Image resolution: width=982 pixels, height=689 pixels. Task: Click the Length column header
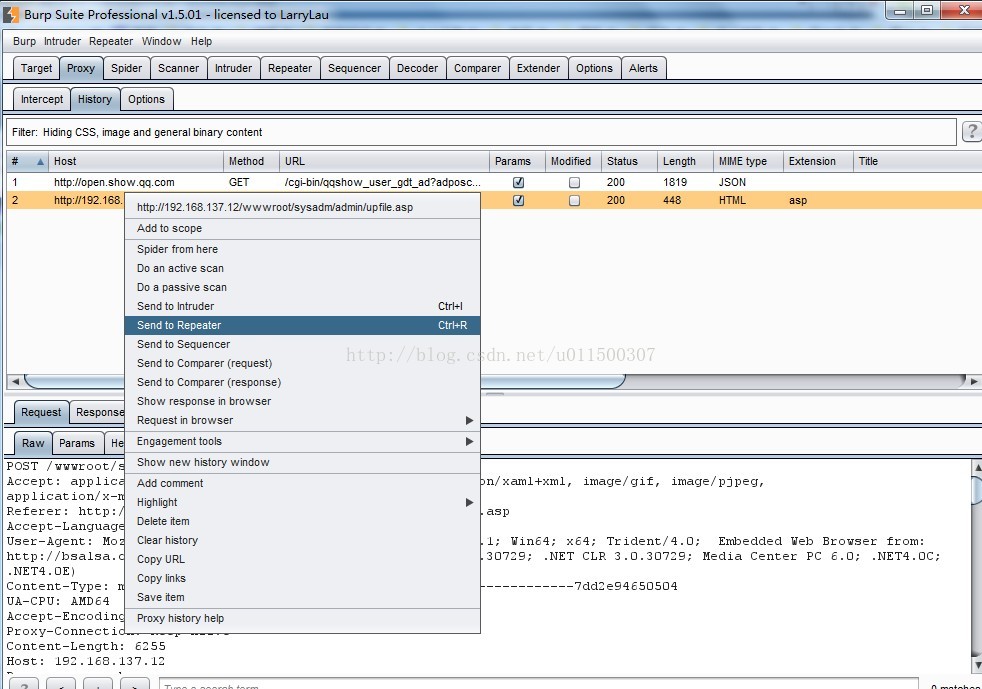pos(685,162)
